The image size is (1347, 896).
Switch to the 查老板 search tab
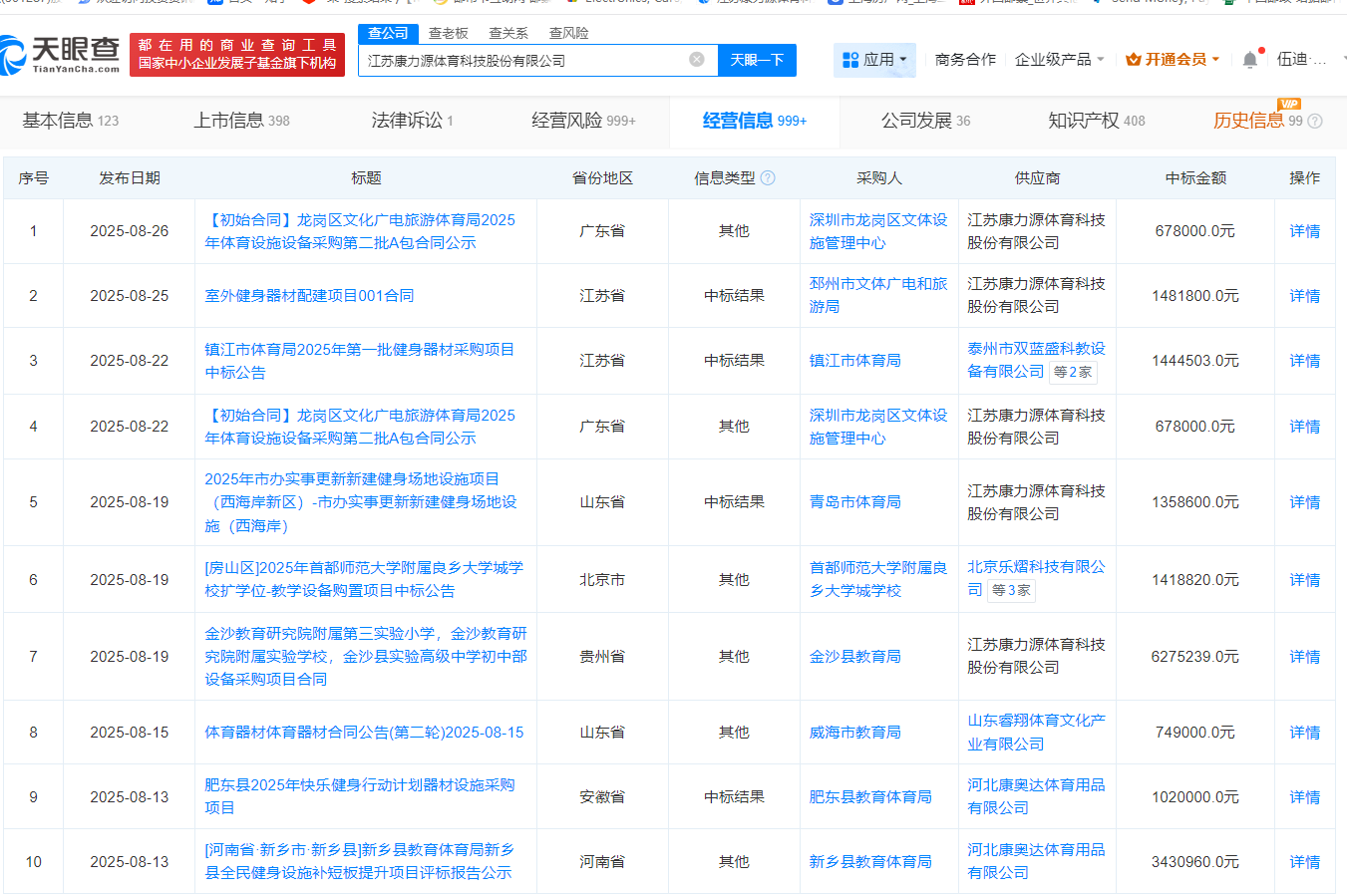click(x=448, y=33)
